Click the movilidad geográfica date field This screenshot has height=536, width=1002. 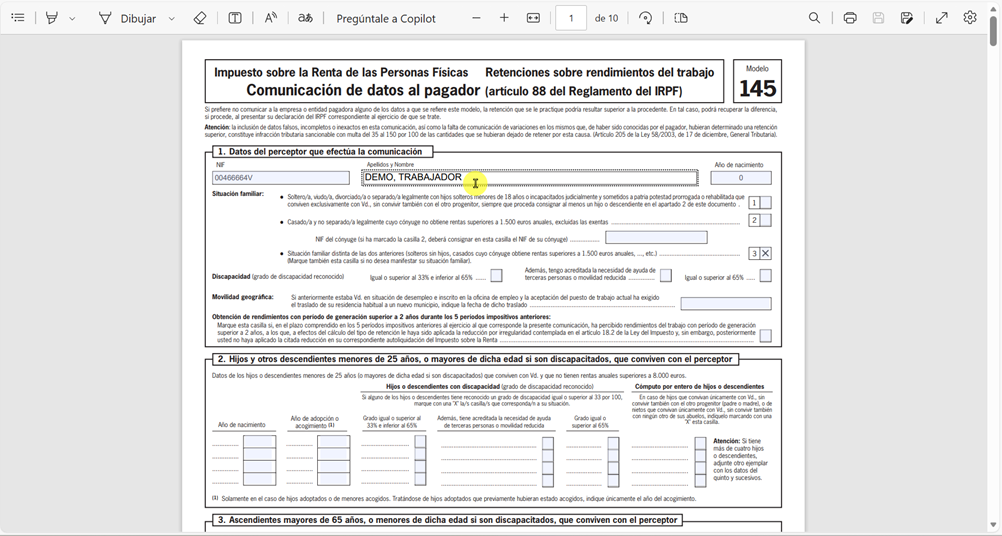click(x=726, y=303)
